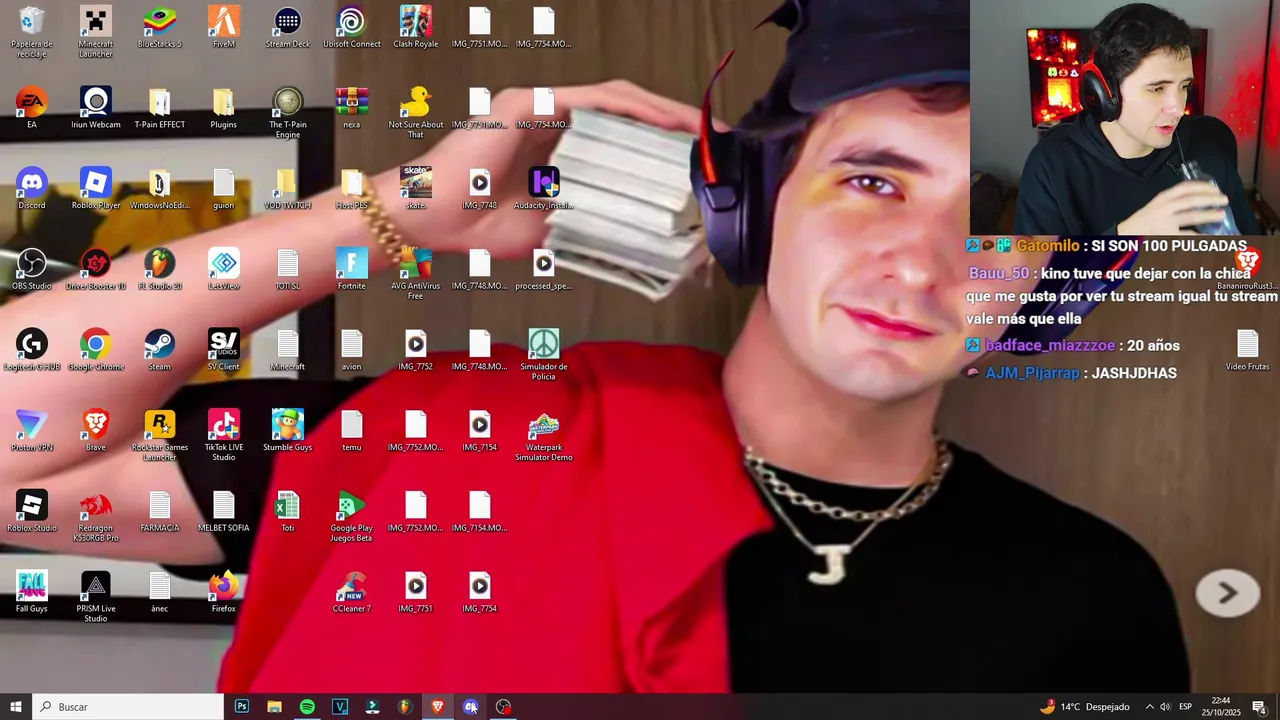1280x720 pixels.
Task: Open the Audacity_Install... file
Action: [544, 189]
